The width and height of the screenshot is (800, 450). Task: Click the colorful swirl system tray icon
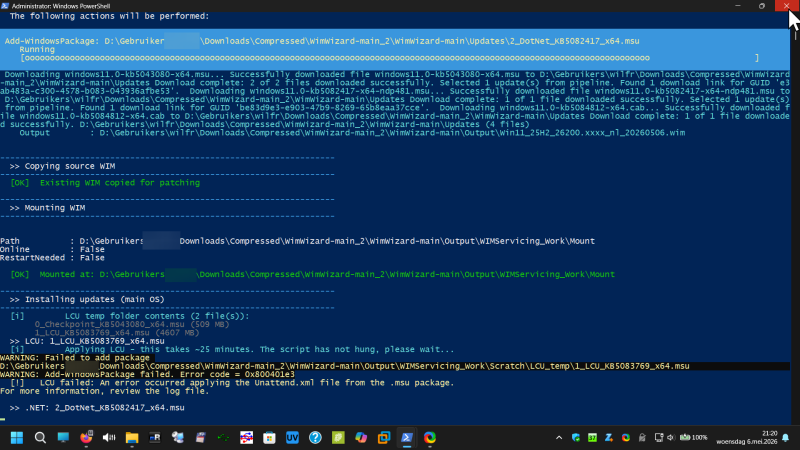click(626, 438)
